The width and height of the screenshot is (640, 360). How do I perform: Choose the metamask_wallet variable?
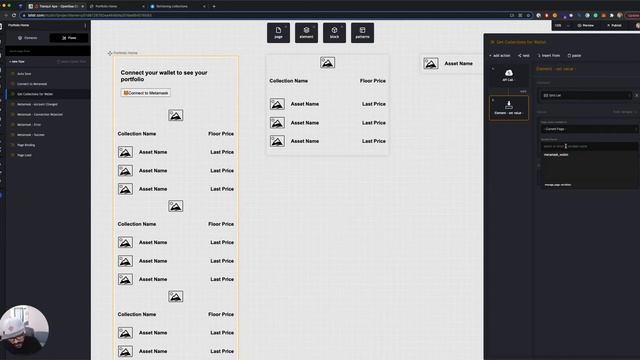pyautogui.click(x=556, y=155)
